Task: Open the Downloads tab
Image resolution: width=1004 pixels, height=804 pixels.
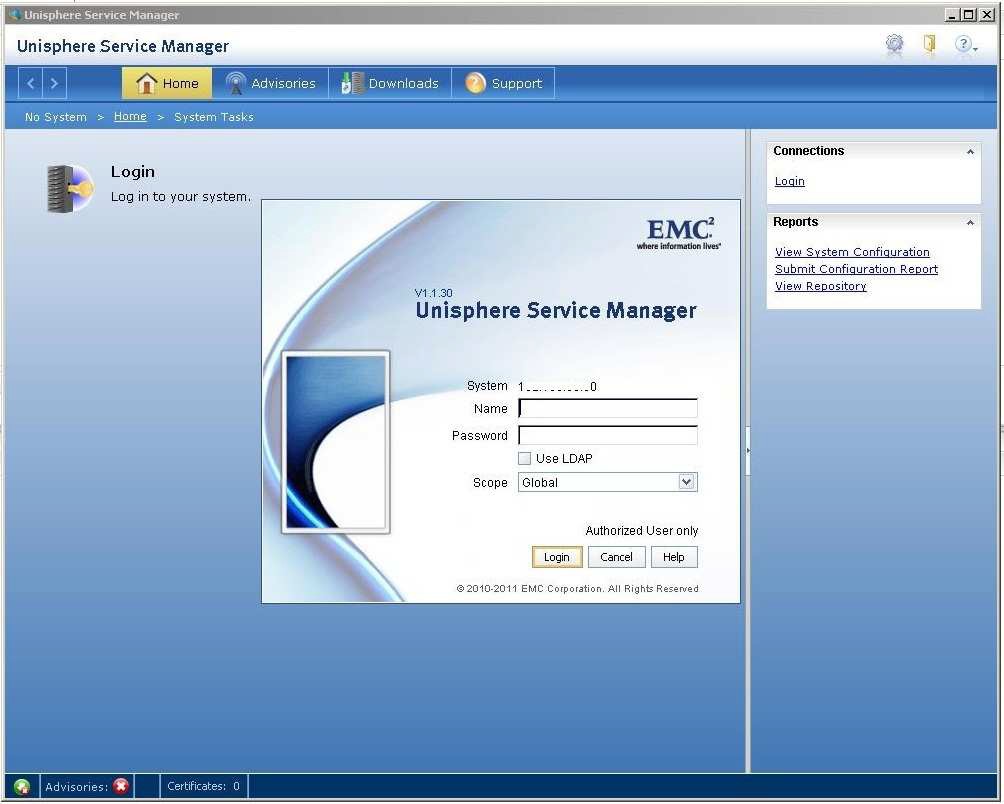Action: (390, 83)
